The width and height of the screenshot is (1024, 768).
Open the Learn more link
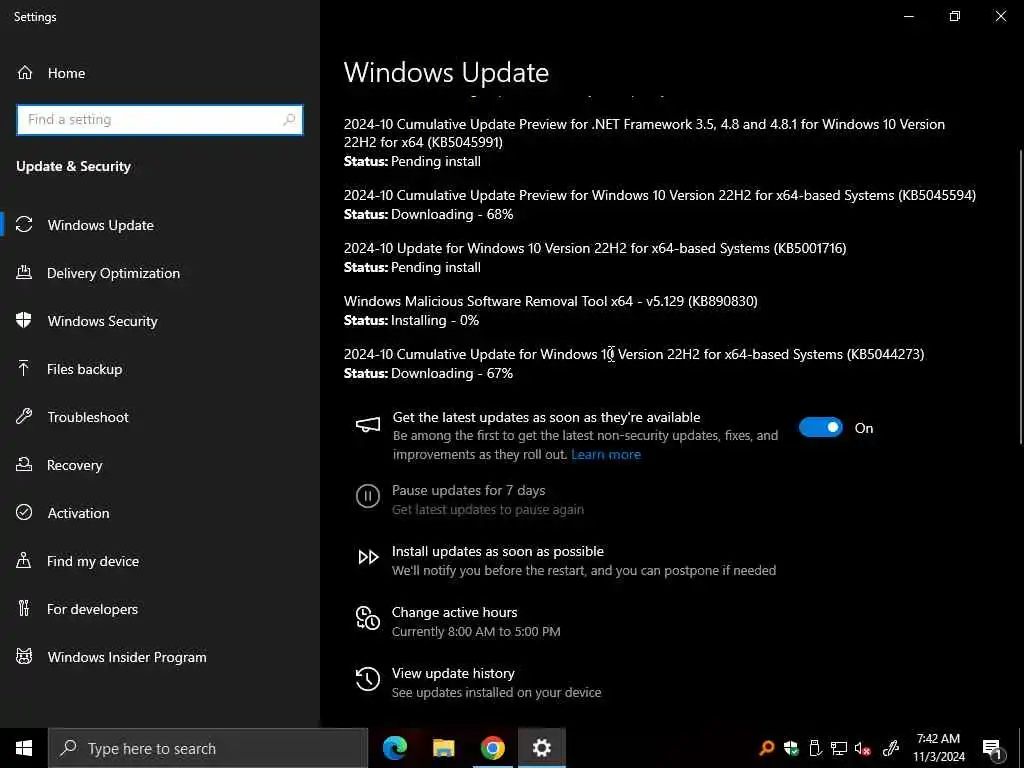click(605, 455)
